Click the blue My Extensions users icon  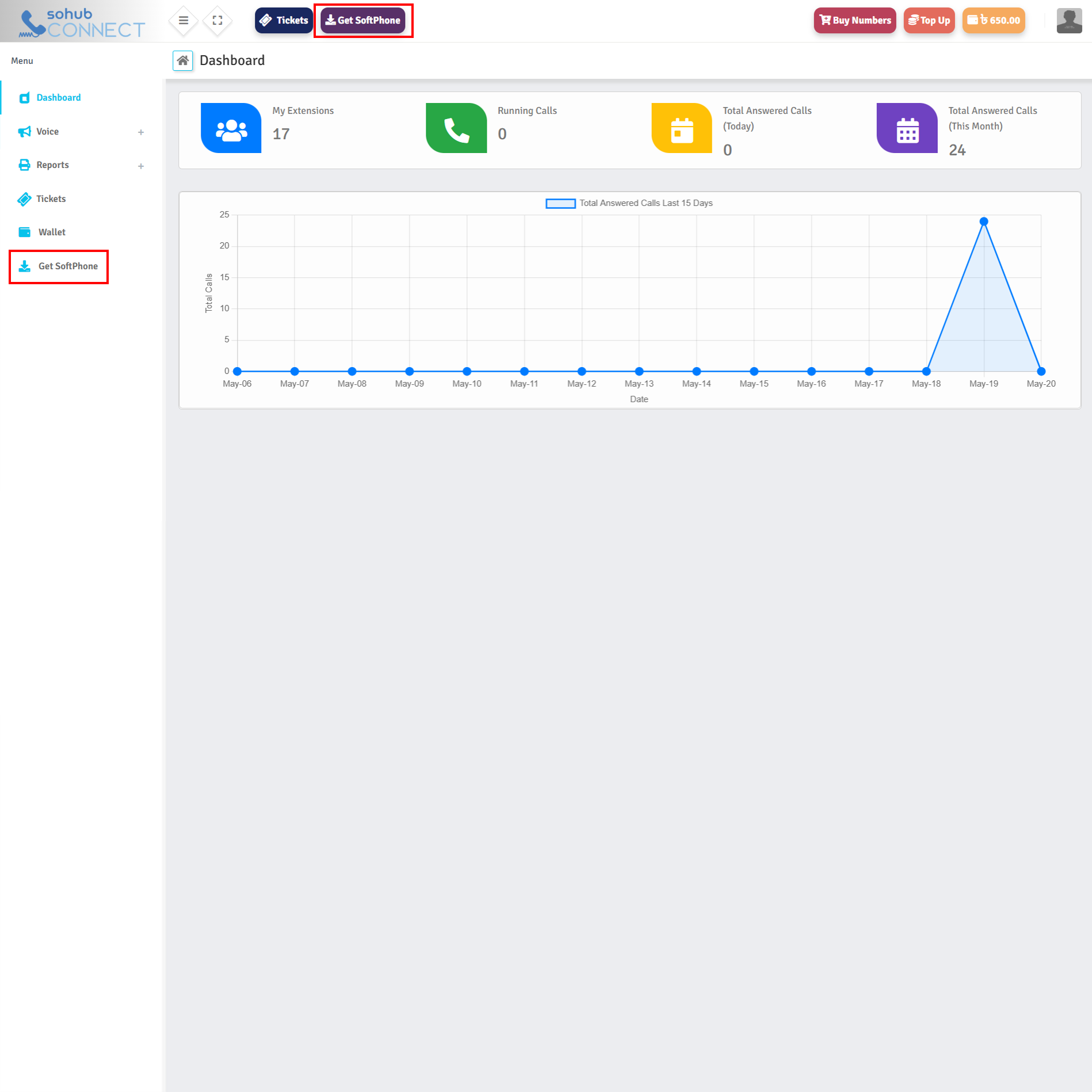(x=231, y=128)
